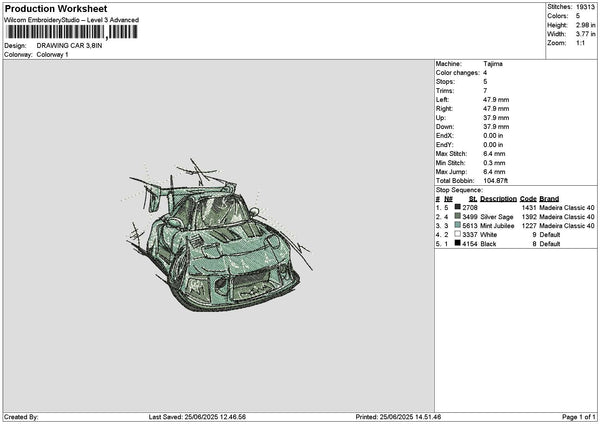The width and height of the screenshot is (600, 424).
Task: Click the Up value '37.9 mm'
Action: (x=496, y=118)
